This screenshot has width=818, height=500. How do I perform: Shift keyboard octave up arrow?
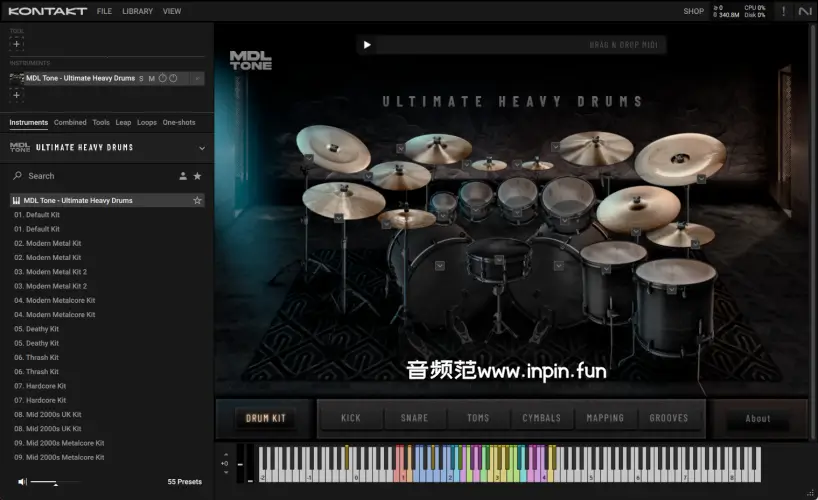225,455
